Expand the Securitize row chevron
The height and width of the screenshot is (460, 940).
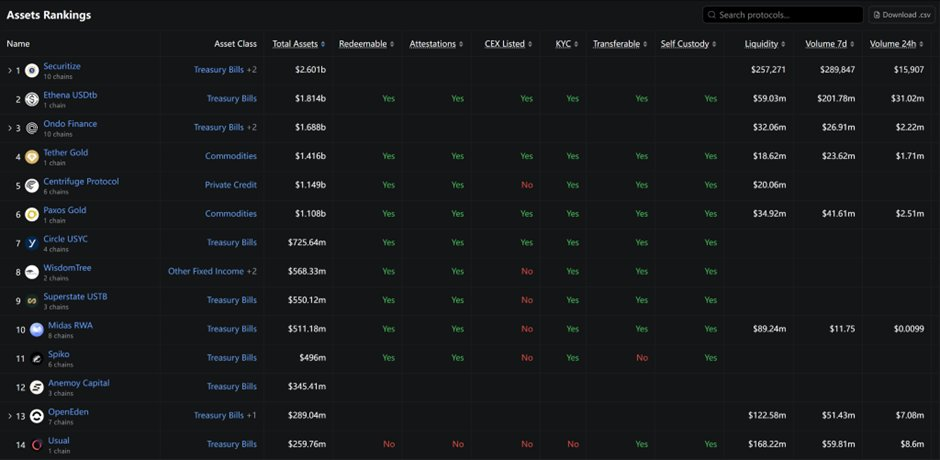pyautogui.click(x=9, y=71)
